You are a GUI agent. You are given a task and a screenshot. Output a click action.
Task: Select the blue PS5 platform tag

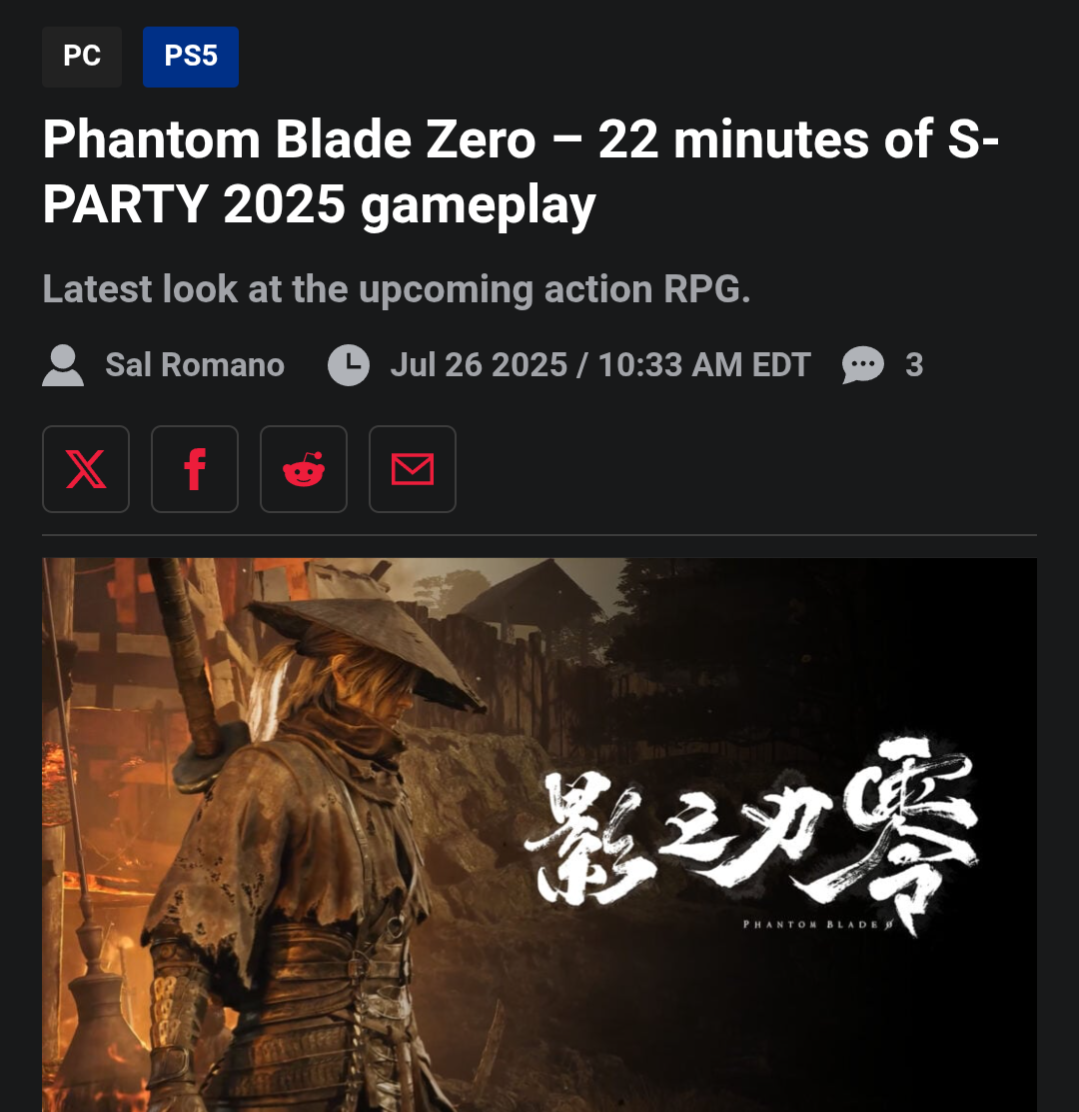[191, 57]
